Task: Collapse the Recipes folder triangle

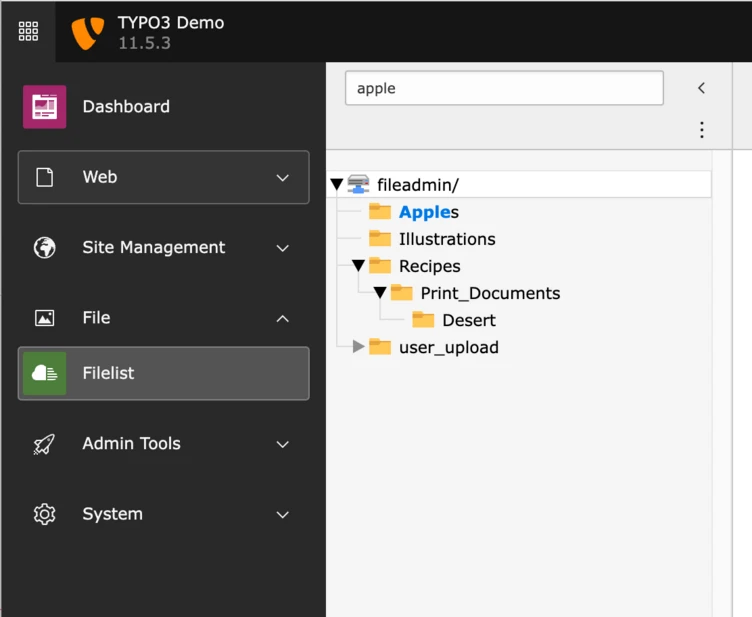Action: [358, 266]
